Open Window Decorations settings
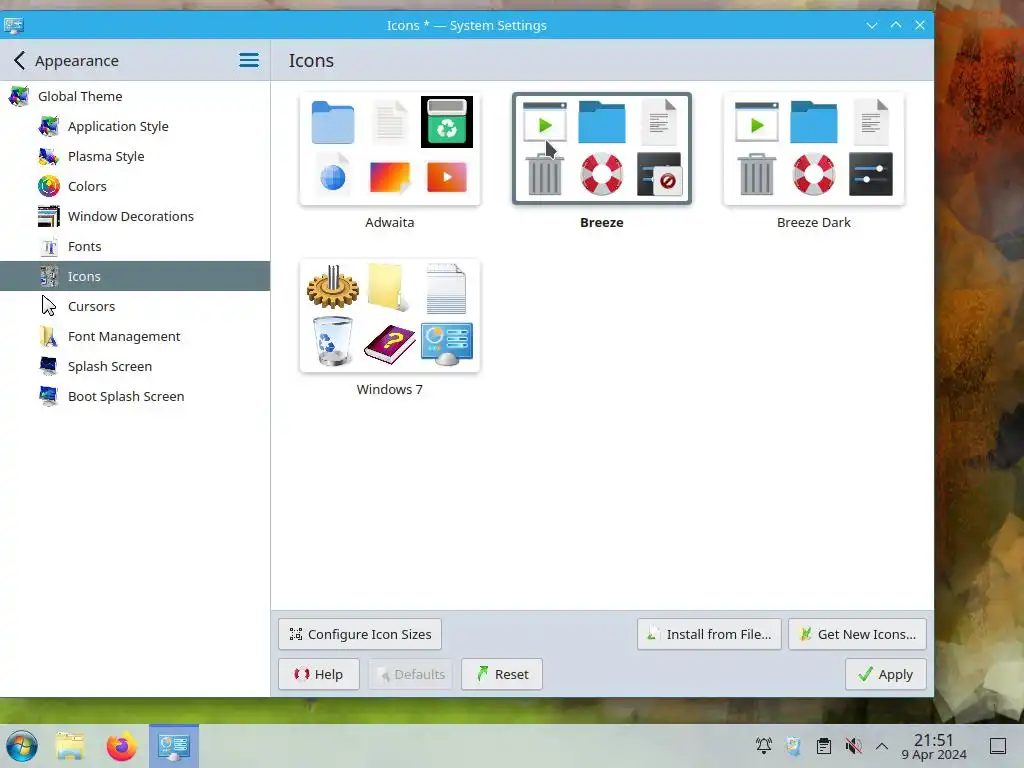Image resolution: width=1024 pixels, height=768 pixels. 135,216
